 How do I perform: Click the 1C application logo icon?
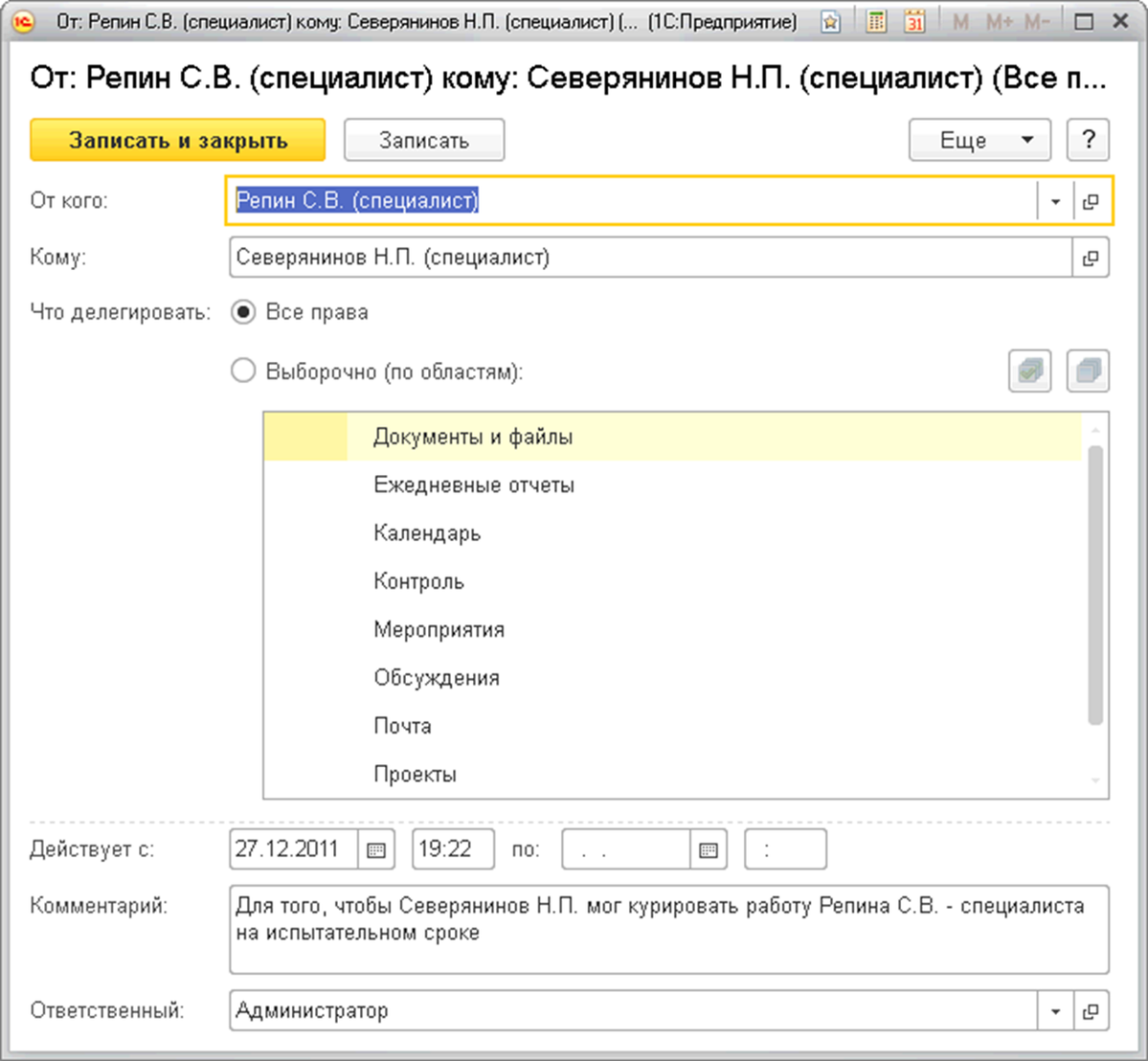point(23,22)
